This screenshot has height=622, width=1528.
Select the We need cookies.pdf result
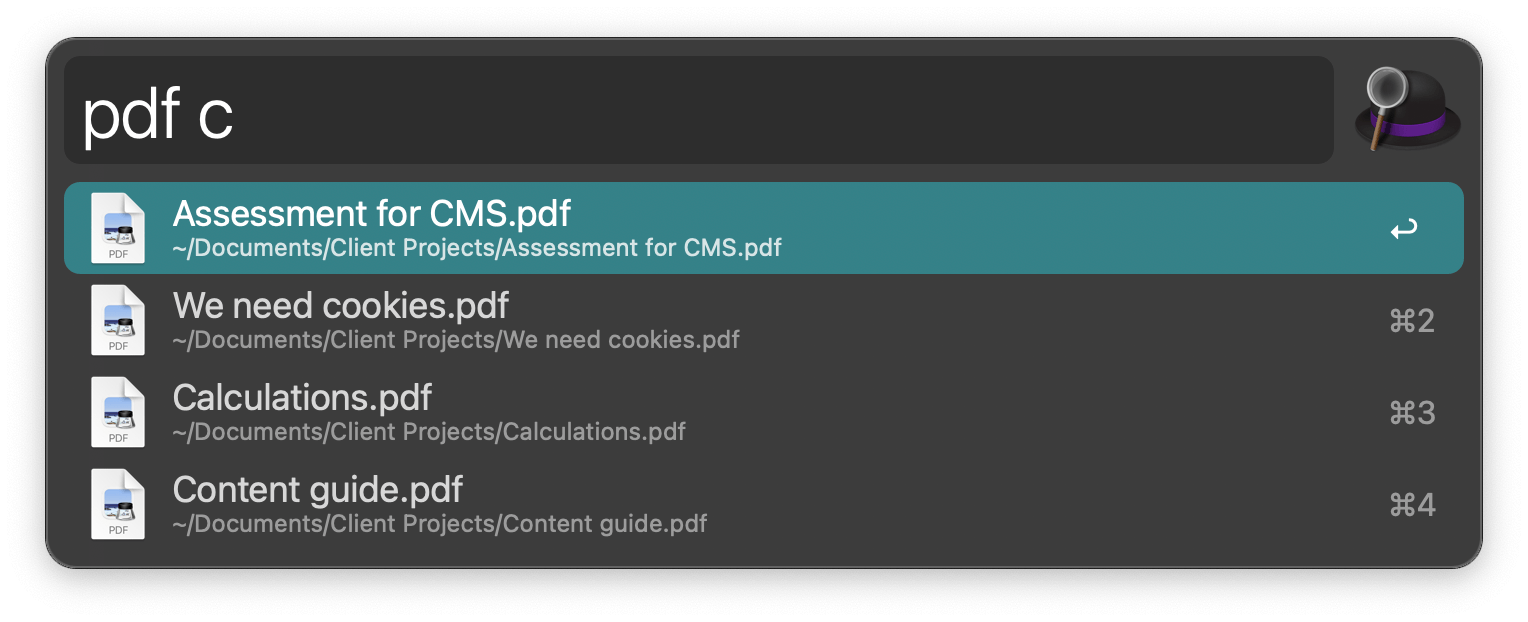click(x=340, y=306)
